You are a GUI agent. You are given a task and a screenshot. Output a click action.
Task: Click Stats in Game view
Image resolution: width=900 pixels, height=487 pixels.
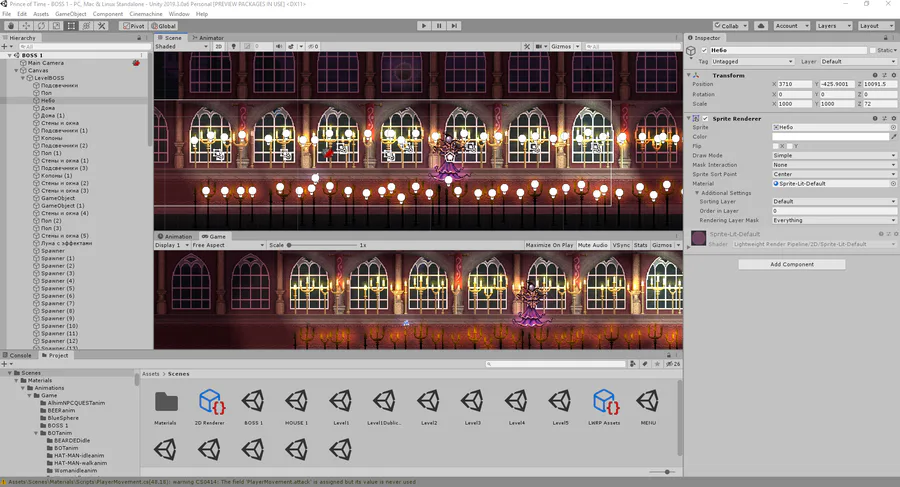click(641, 245)
